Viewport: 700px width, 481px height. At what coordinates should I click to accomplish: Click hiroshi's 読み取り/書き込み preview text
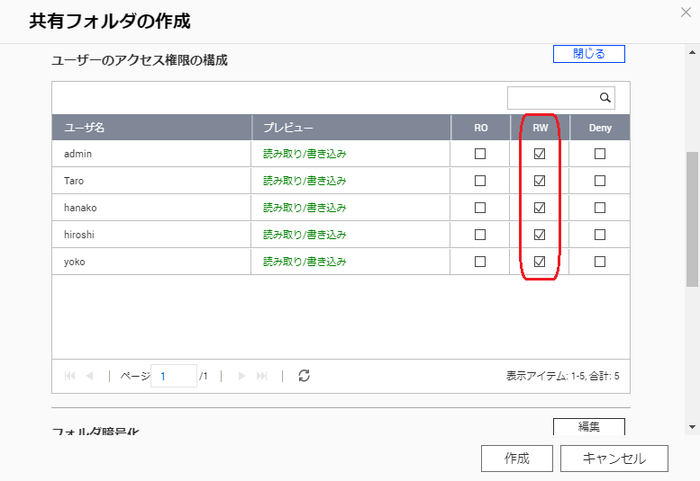tap(304, 234)
